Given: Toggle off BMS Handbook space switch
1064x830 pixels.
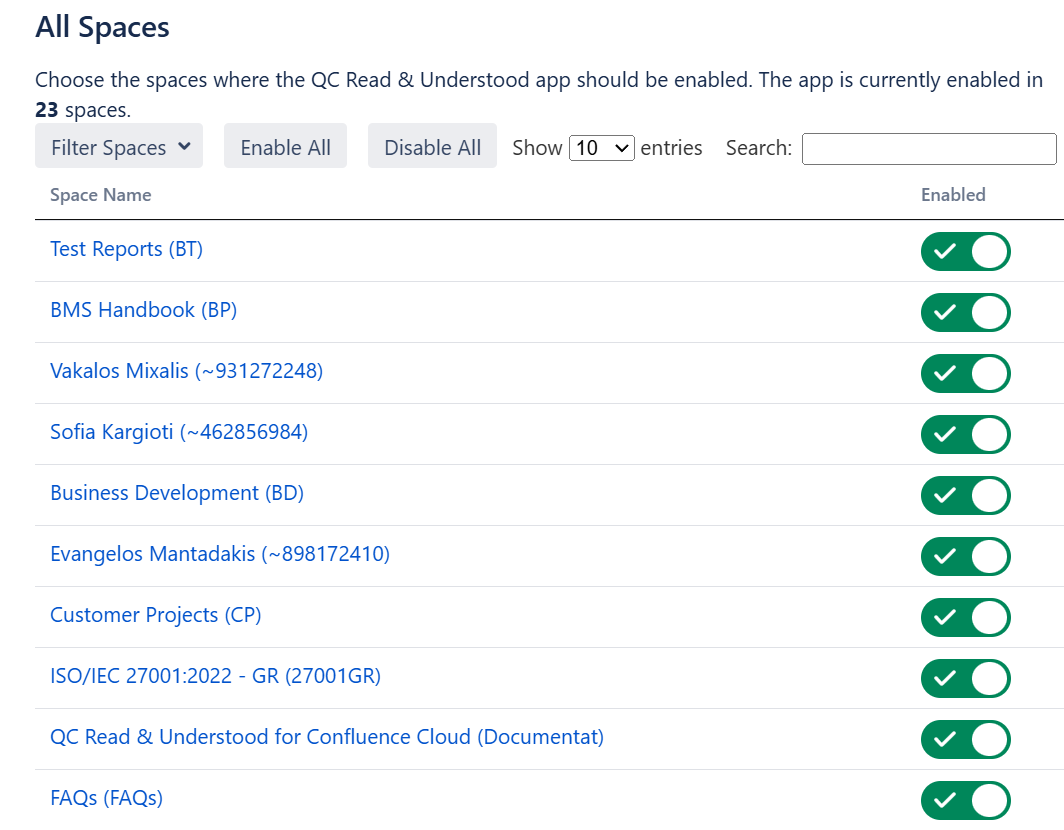Looking at the screenshot, I should pyautogui.click(x=965, y=312).
